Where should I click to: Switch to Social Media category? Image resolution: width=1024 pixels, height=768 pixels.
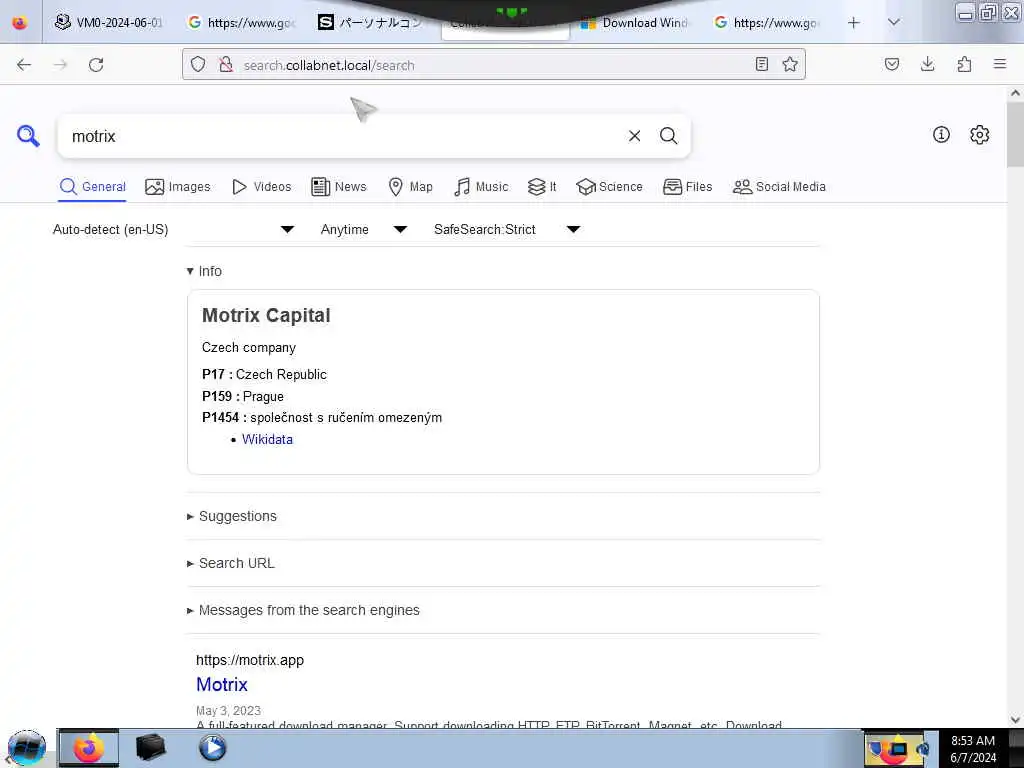point(779,187)
